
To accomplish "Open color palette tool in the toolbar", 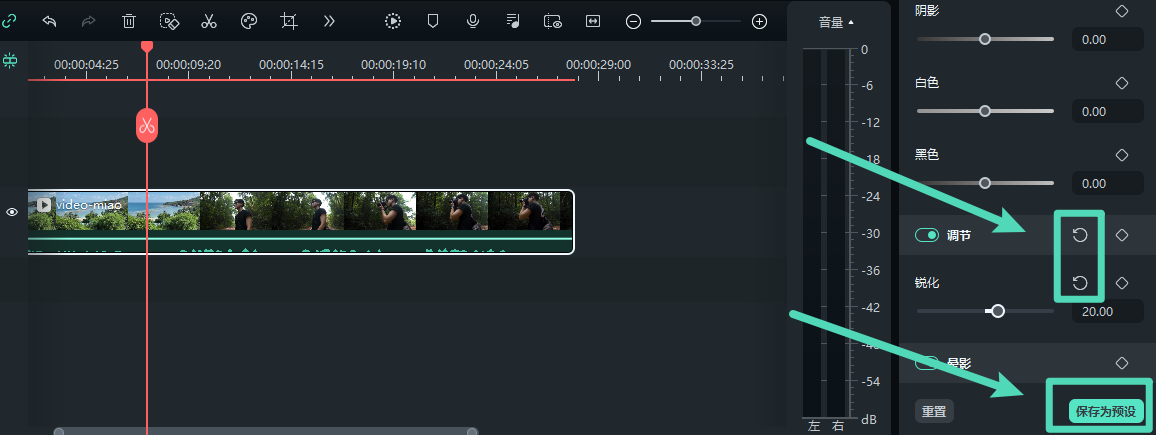I will click(x=249, y=21).
